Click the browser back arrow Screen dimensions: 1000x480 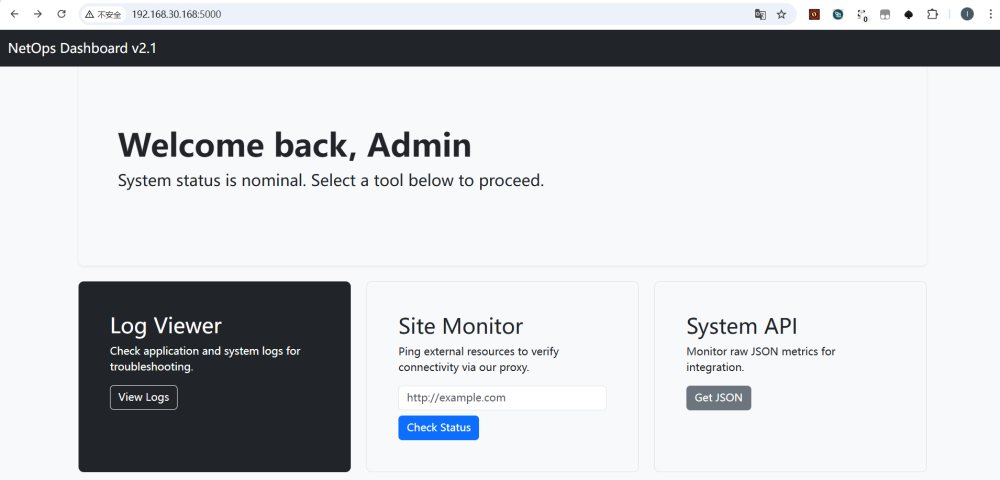14,14
